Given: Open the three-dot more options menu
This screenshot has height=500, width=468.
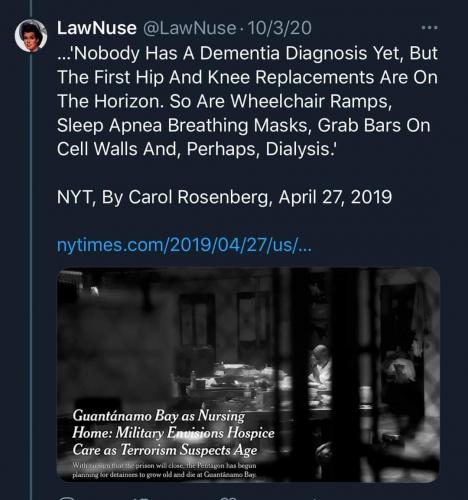Looking at the screenshot, I should (x=429, y=28).
